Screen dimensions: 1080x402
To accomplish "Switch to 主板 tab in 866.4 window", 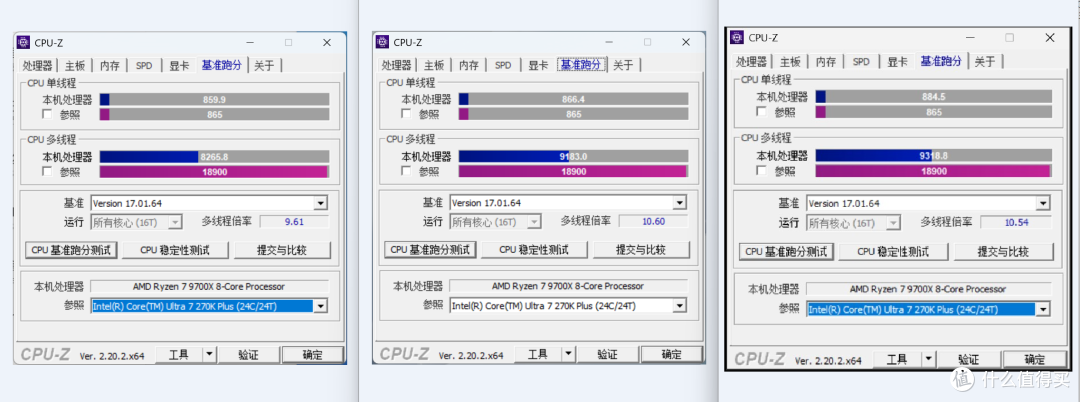I will pos(434,65).
